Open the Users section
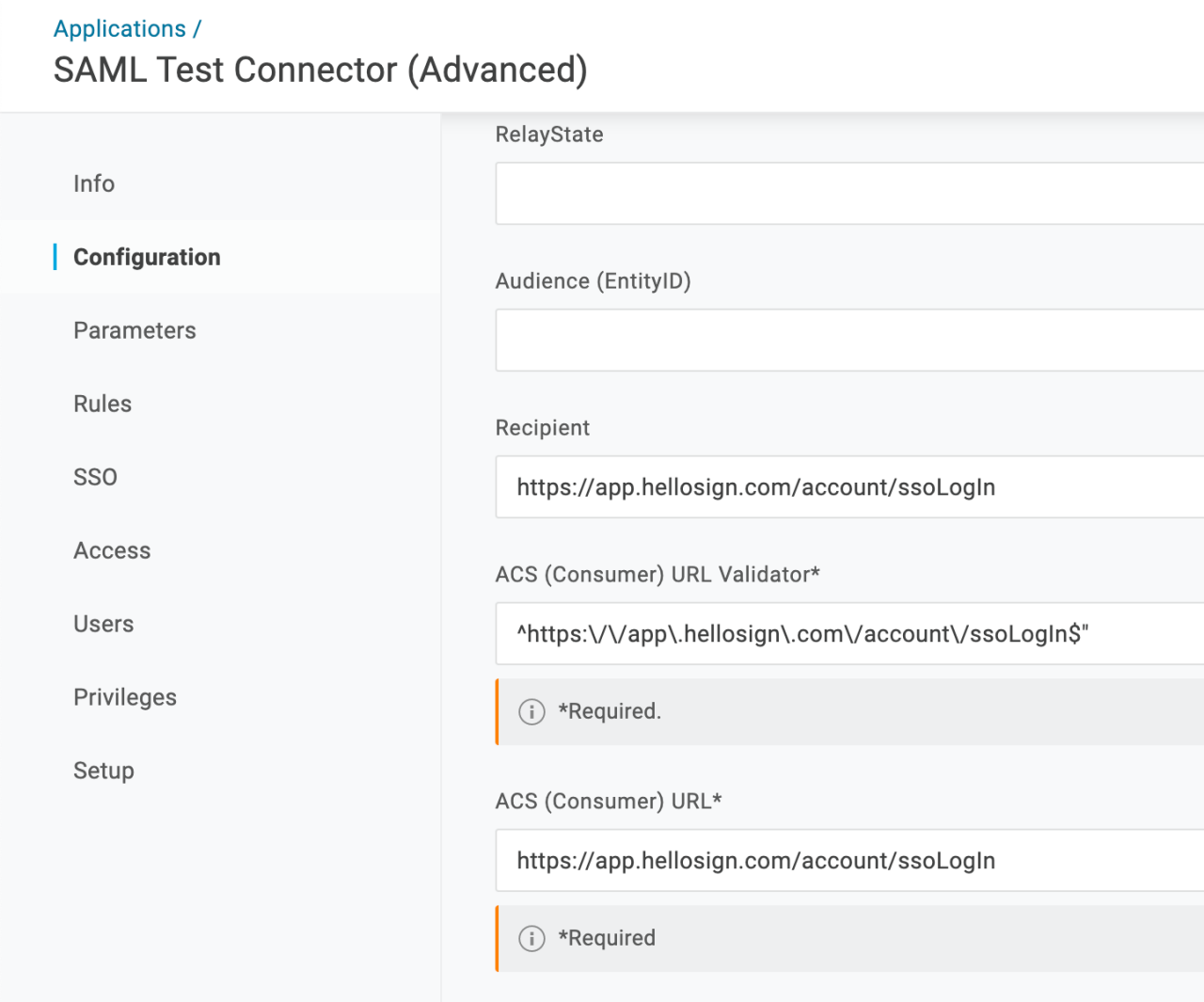 [103, 623]
